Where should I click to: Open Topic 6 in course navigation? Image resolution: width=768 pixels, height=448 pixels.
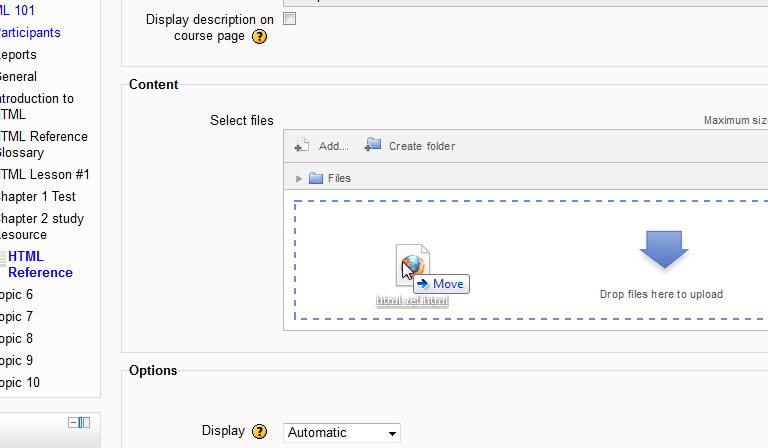pyautogui.click(x=16, y=294)
